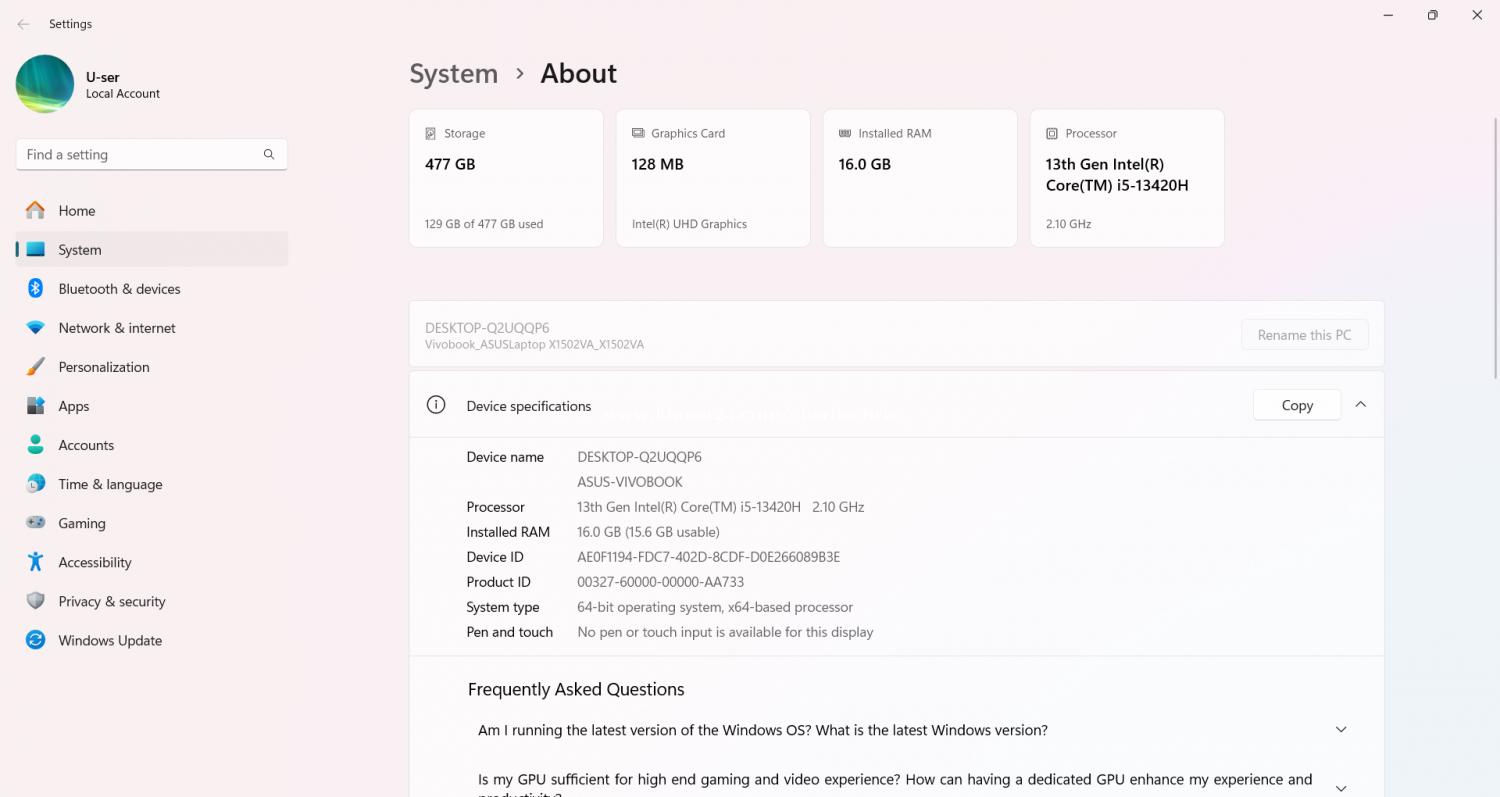The width and height of the screenshot is (1500, 797).
Task: Click the Find a setting search box
Action: pos(140,155)
